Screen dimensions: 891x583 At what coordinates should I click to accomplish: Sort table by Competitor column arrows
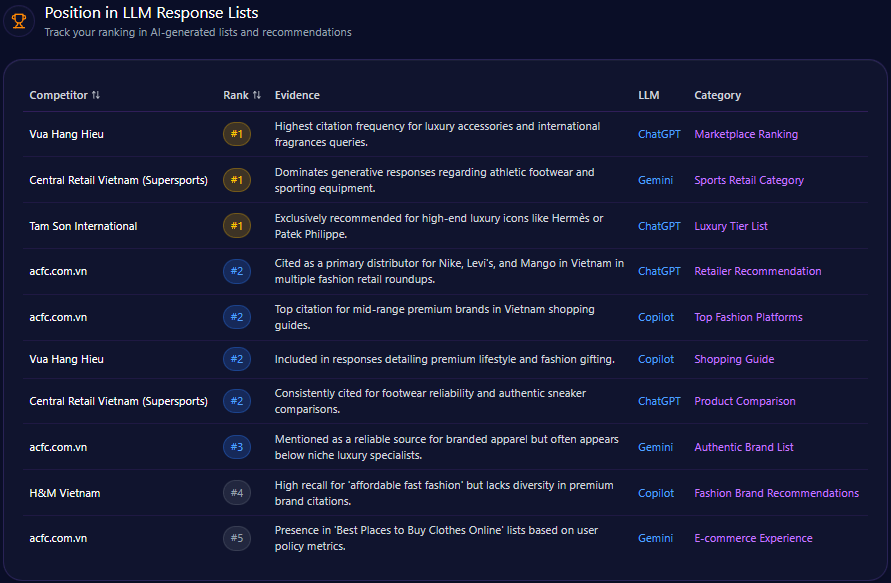click(96, 96)
